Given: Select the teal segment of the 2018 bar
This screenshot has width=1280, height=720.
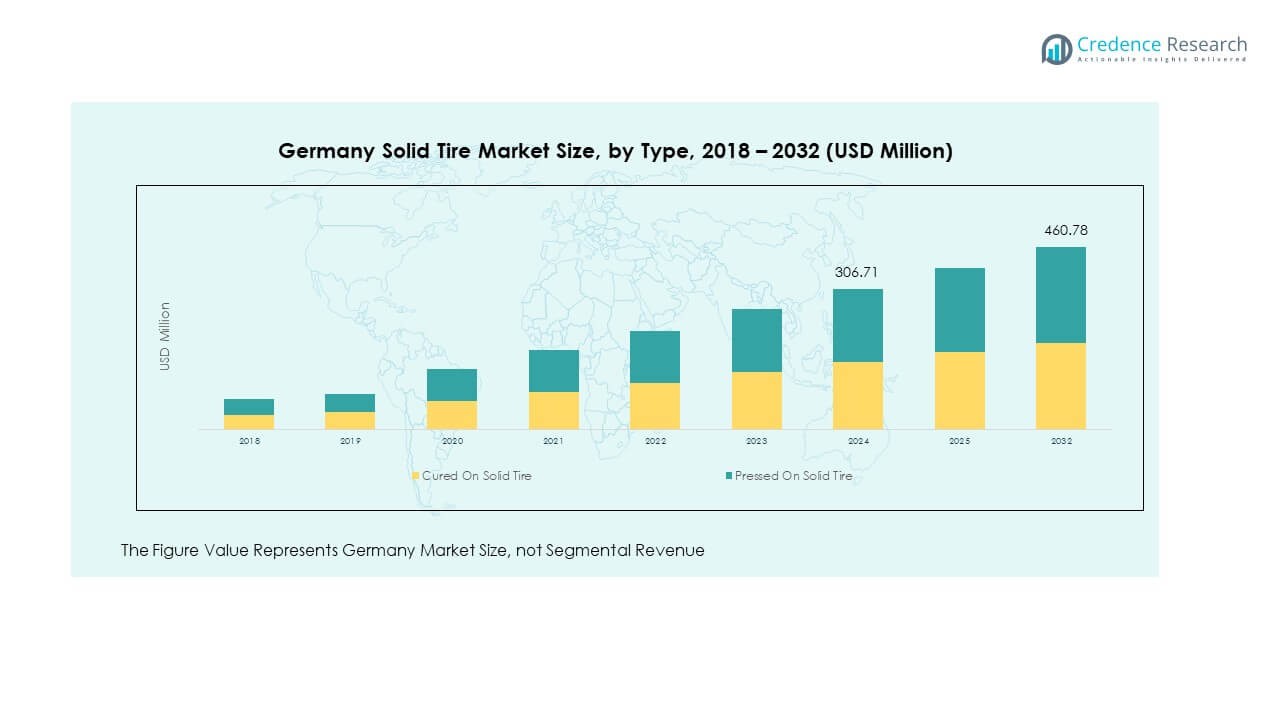Looking at the screenshot, I should click(249, 407).
